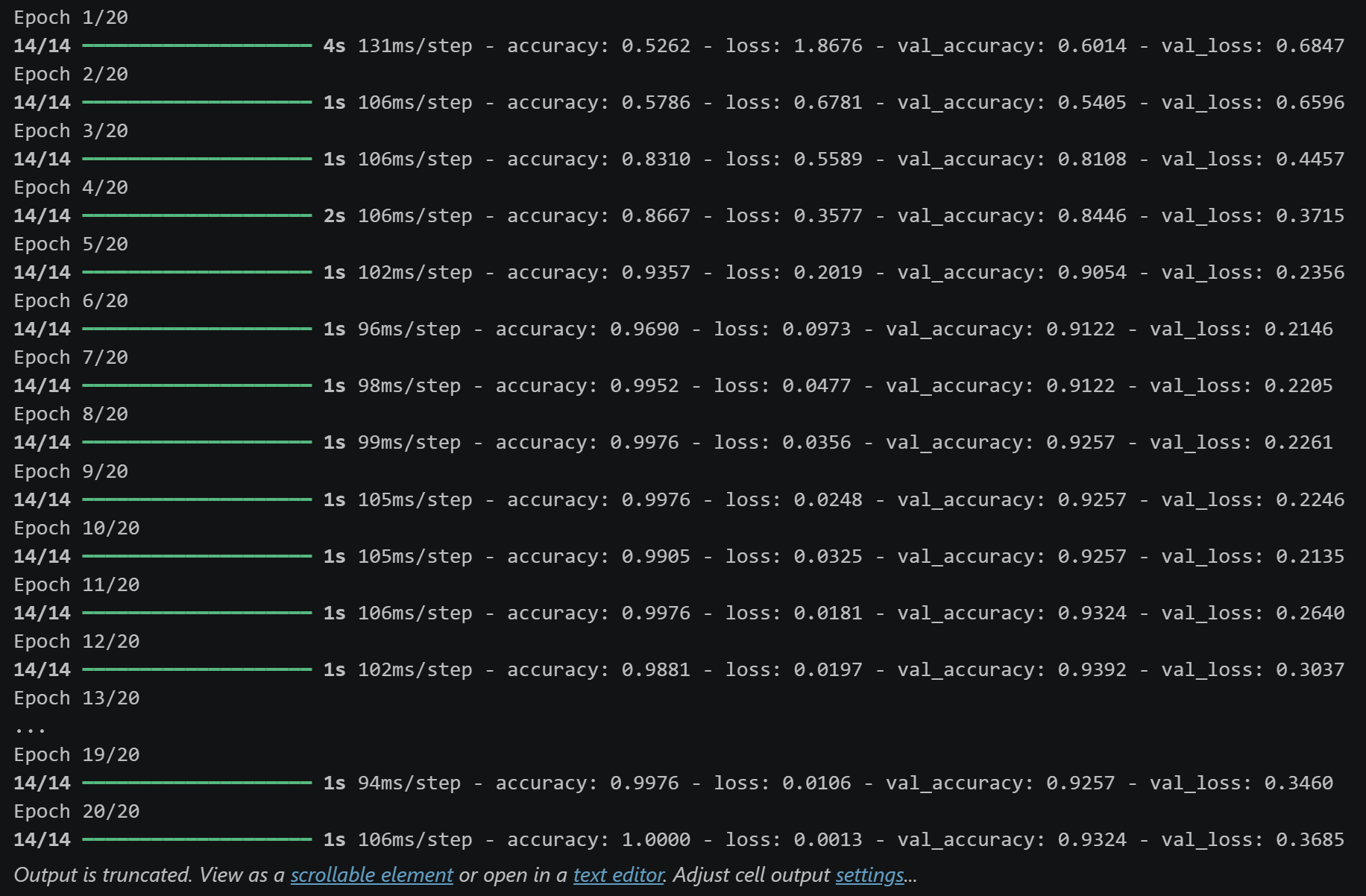
Task: Click the truncation ellipsis line
Action: click(x=31, y=729)
